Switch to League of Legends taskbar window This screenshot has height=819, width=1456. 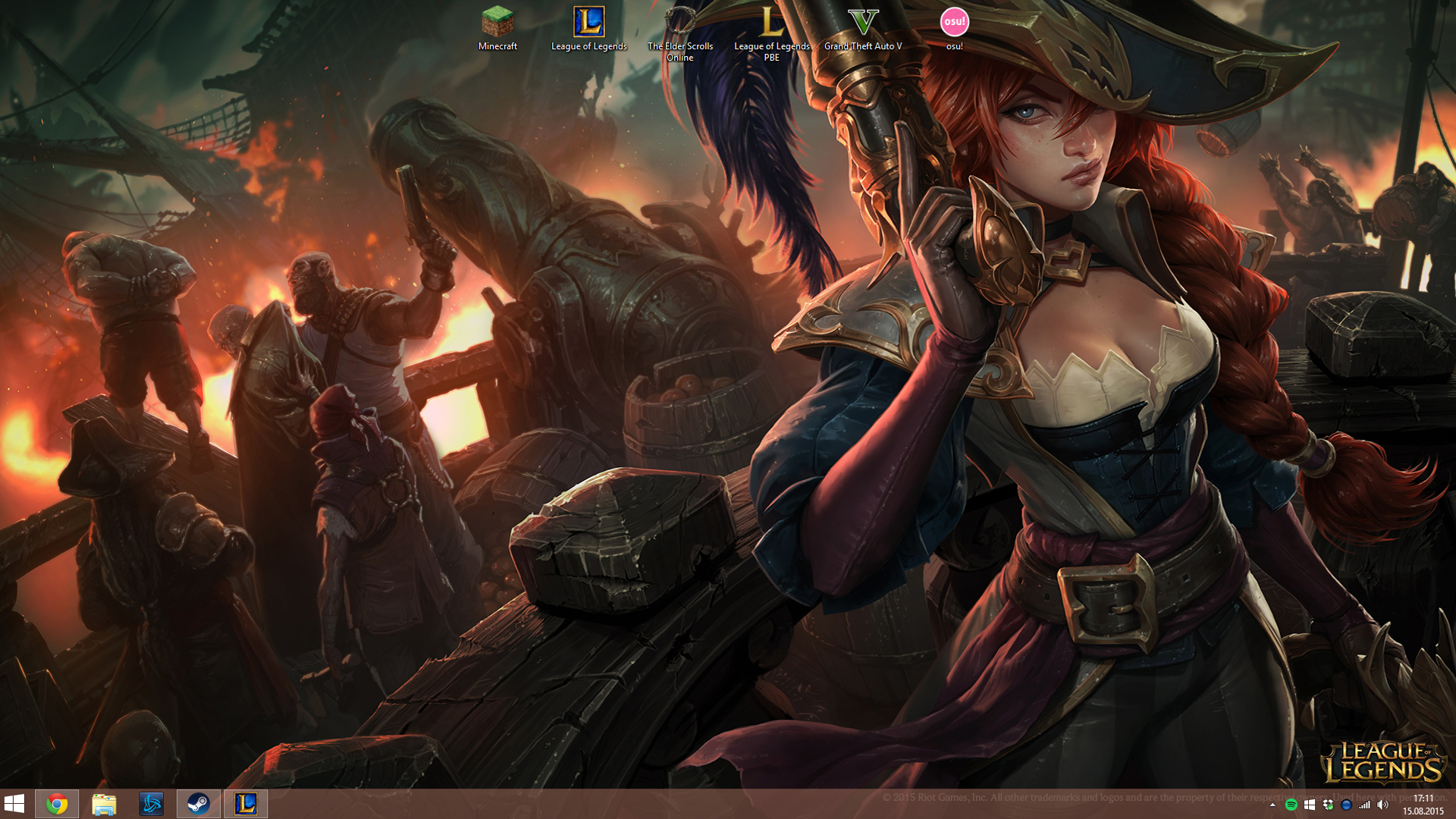pos(246,804)
